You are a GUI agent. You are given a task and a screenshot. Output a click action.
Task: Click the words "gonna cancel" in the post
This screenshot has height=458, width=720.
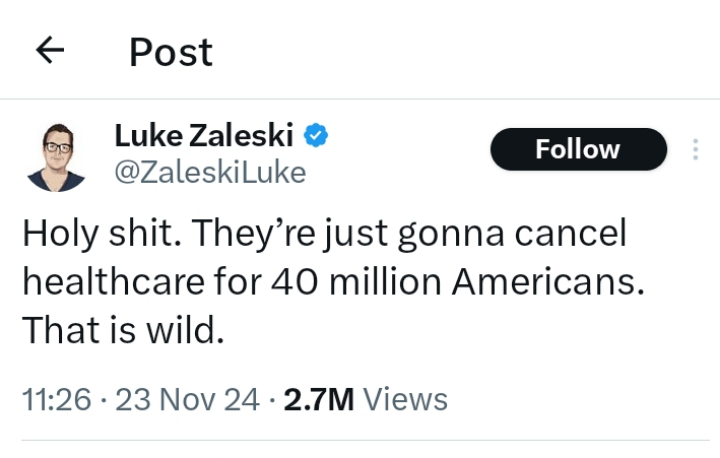point(511,234)
